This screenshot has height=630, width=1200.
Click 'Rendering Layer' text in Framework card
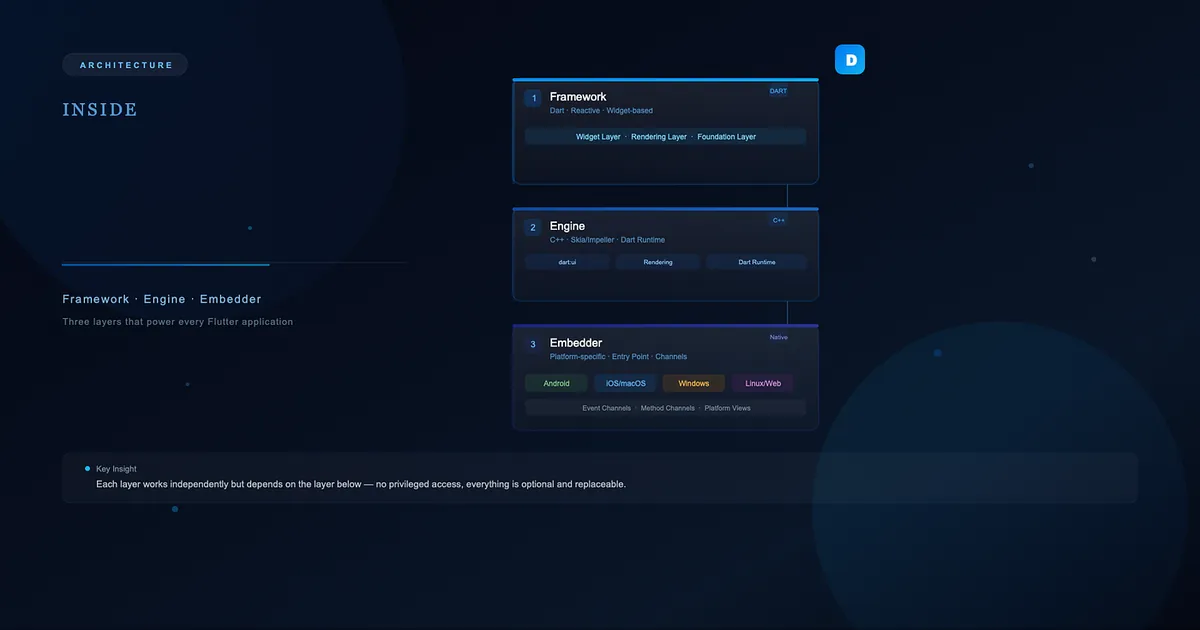pyautogui.click(x=659, y=137)
